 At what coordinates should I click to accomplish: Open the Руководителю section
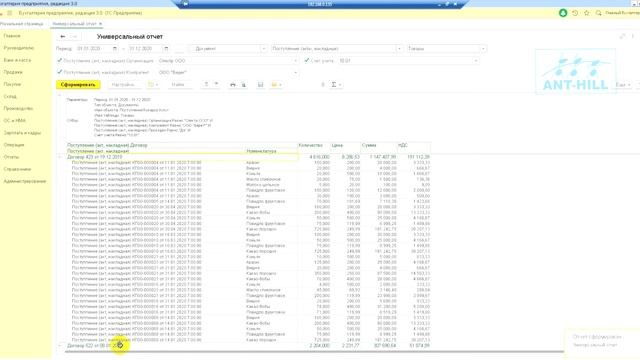point(19,48)
